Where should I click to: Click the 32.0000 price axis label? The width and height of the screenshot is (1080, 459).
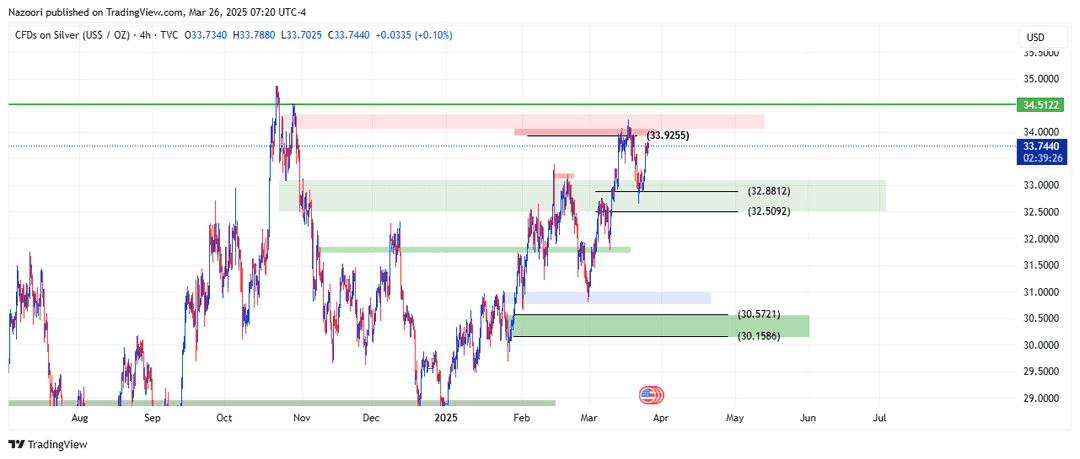(x=1041, y=238)
